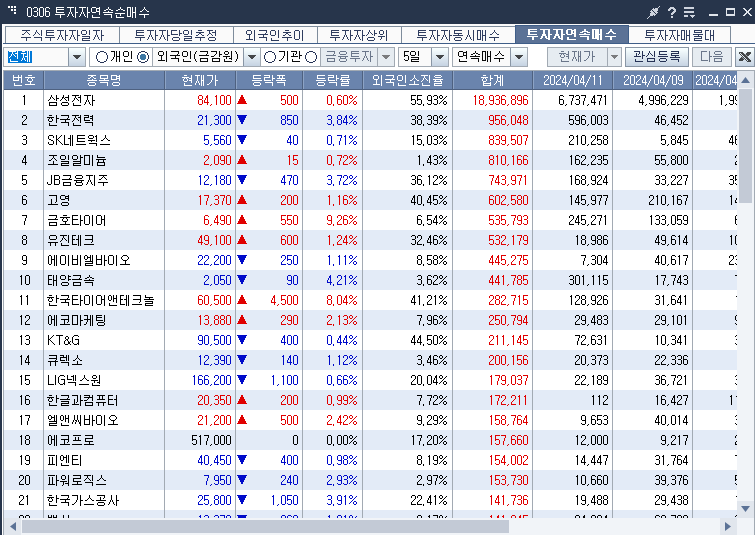
Task: Select the 금호타이어 stock name
Action: (x=76, y=221)
